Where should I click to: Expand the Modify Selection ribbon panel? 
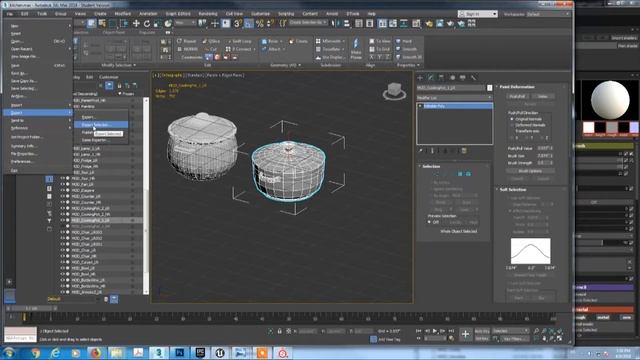pyautogui.click(x=118, y=65)
